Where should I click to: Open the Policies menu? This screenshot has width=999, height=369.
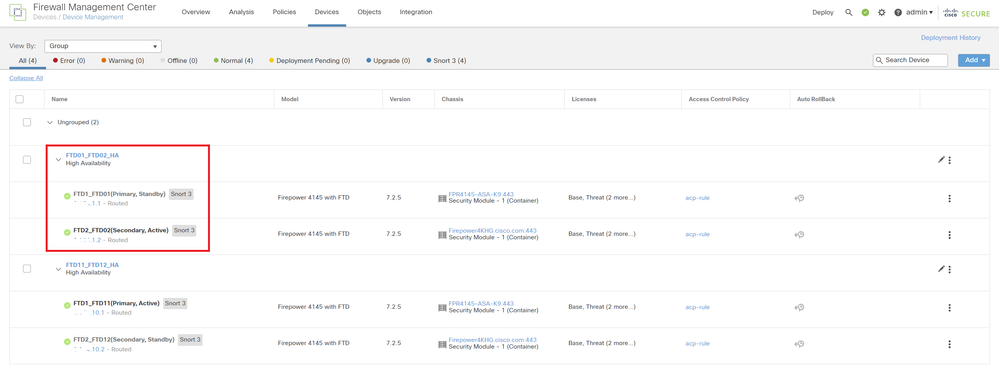(x=284, y=12)
